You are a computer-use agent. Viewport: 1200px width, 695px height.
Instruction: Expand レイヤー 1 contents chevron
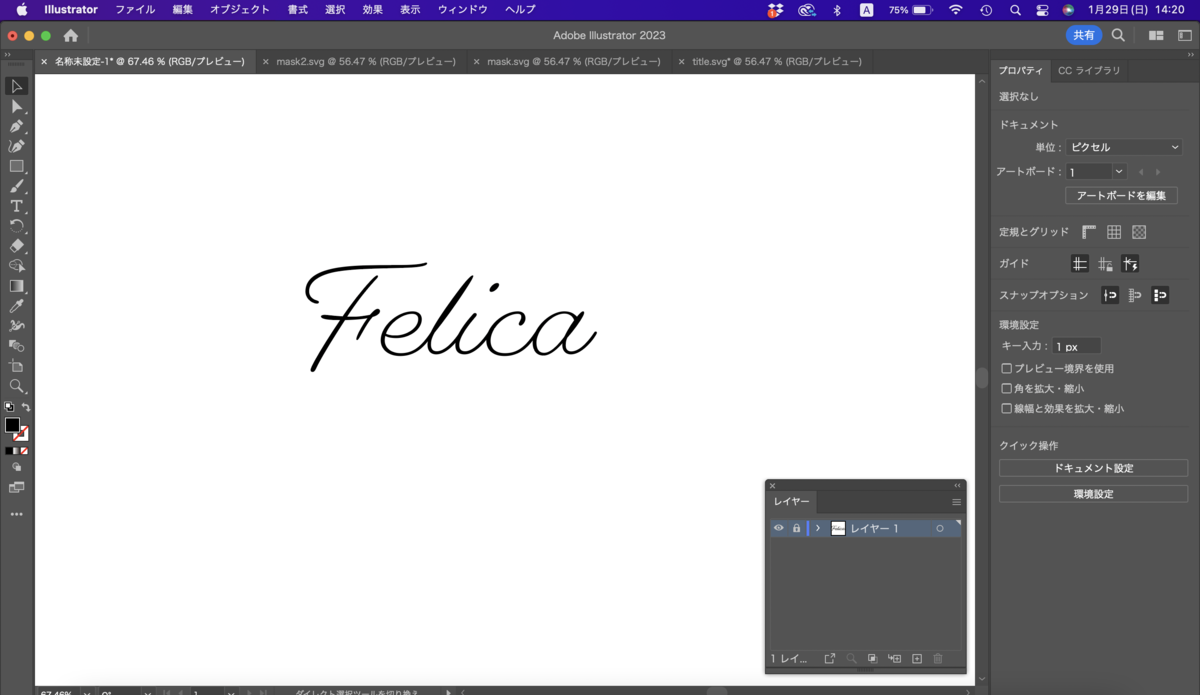coord(818,528)
